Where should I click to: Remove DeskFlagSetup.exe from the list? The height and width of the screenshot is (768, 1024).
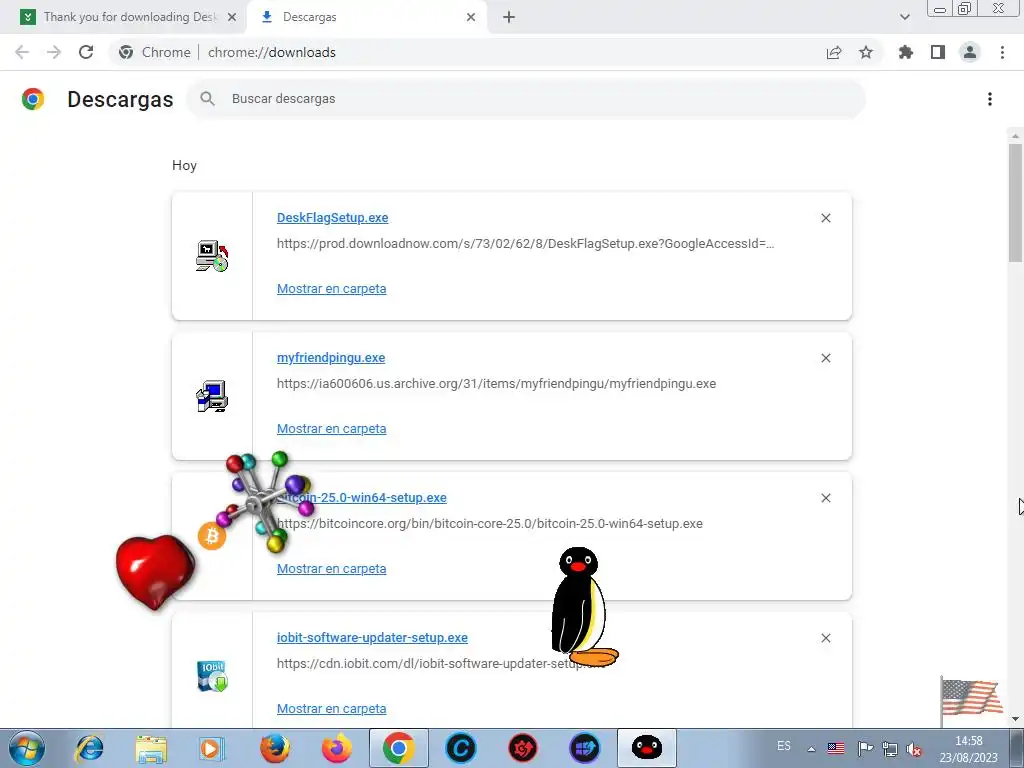(825, 218)
